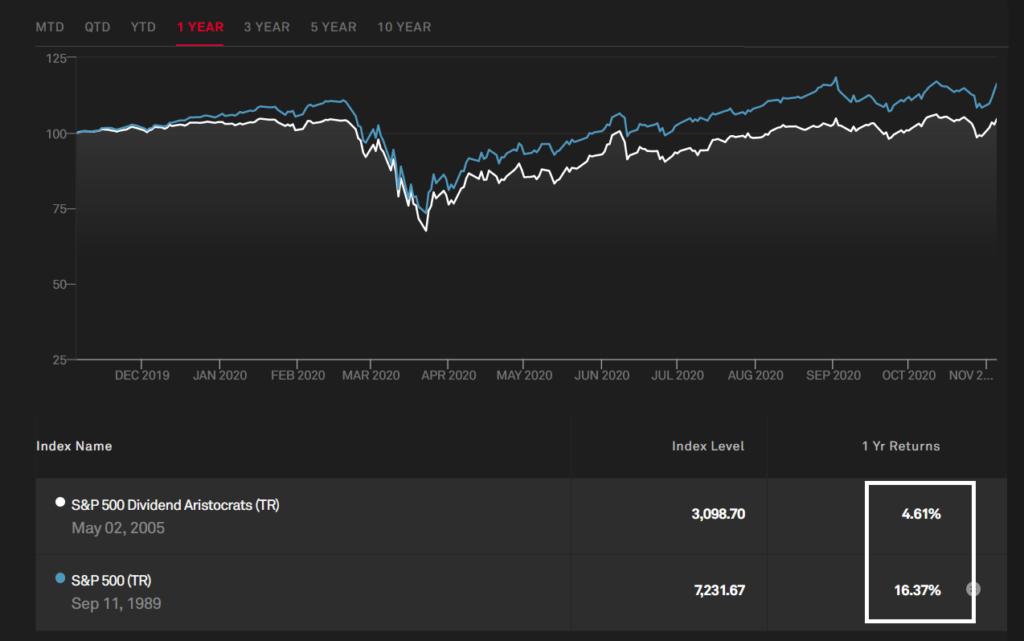Click the SEP 2020 axis label
1024x641 pixels.
(833, 376)
